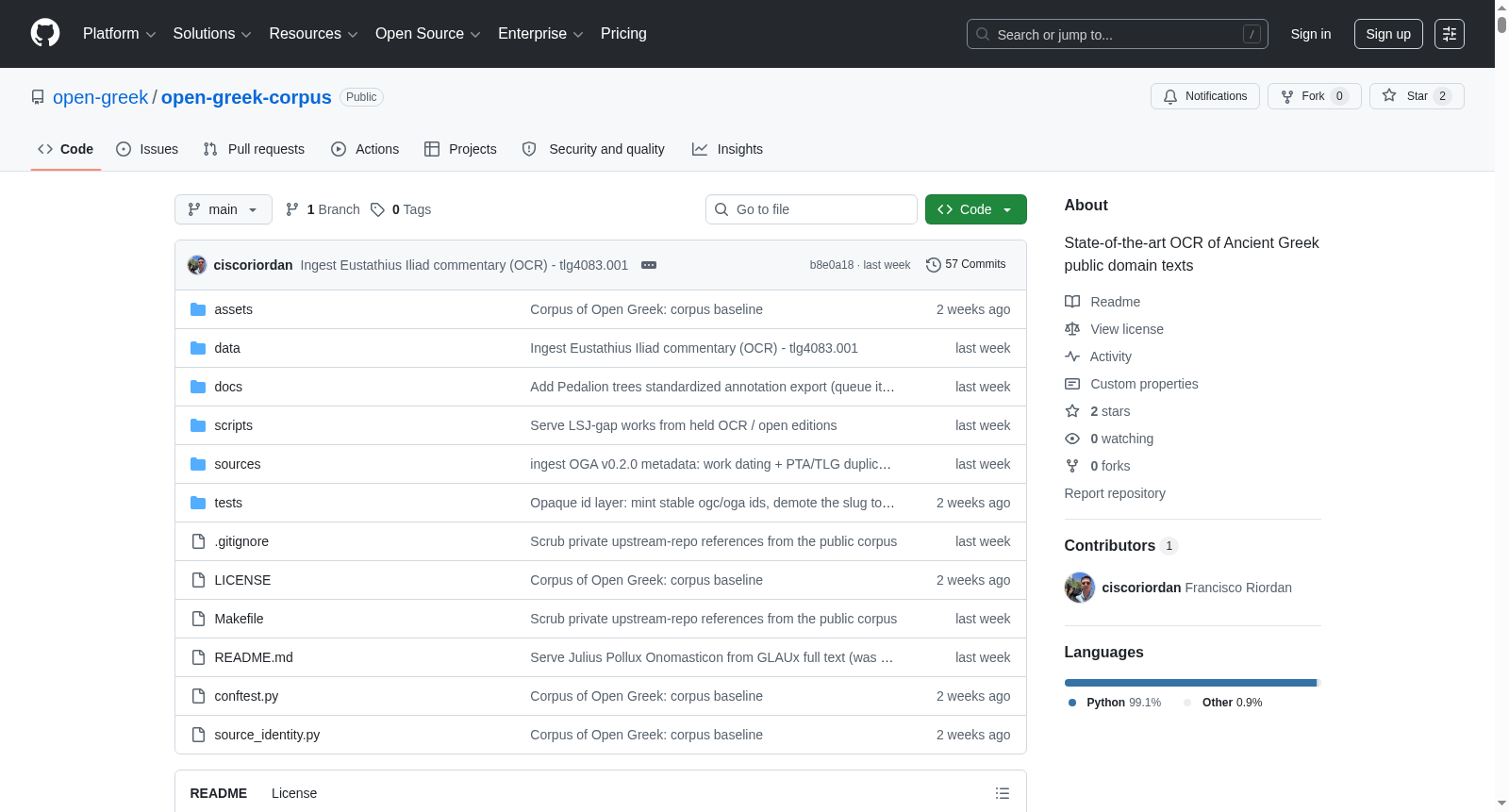View the 1 Branch list
The image size is (1509, 812).
click(323, 209)
